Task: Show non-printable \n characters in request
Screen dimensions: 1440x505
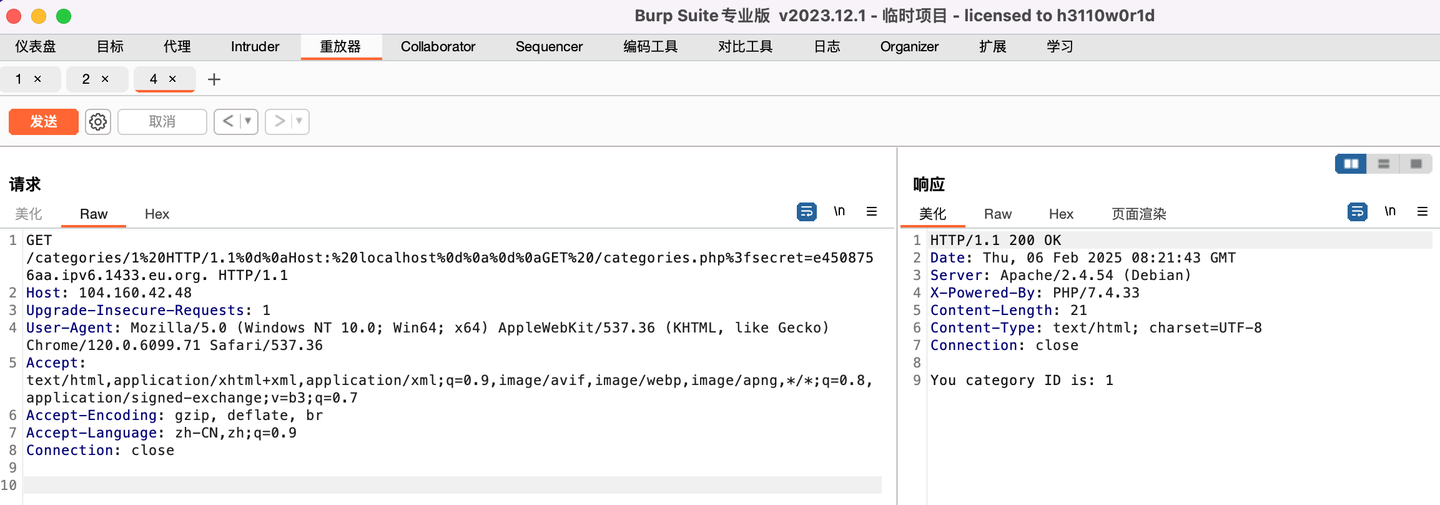Action: click(x=840, y=212)
